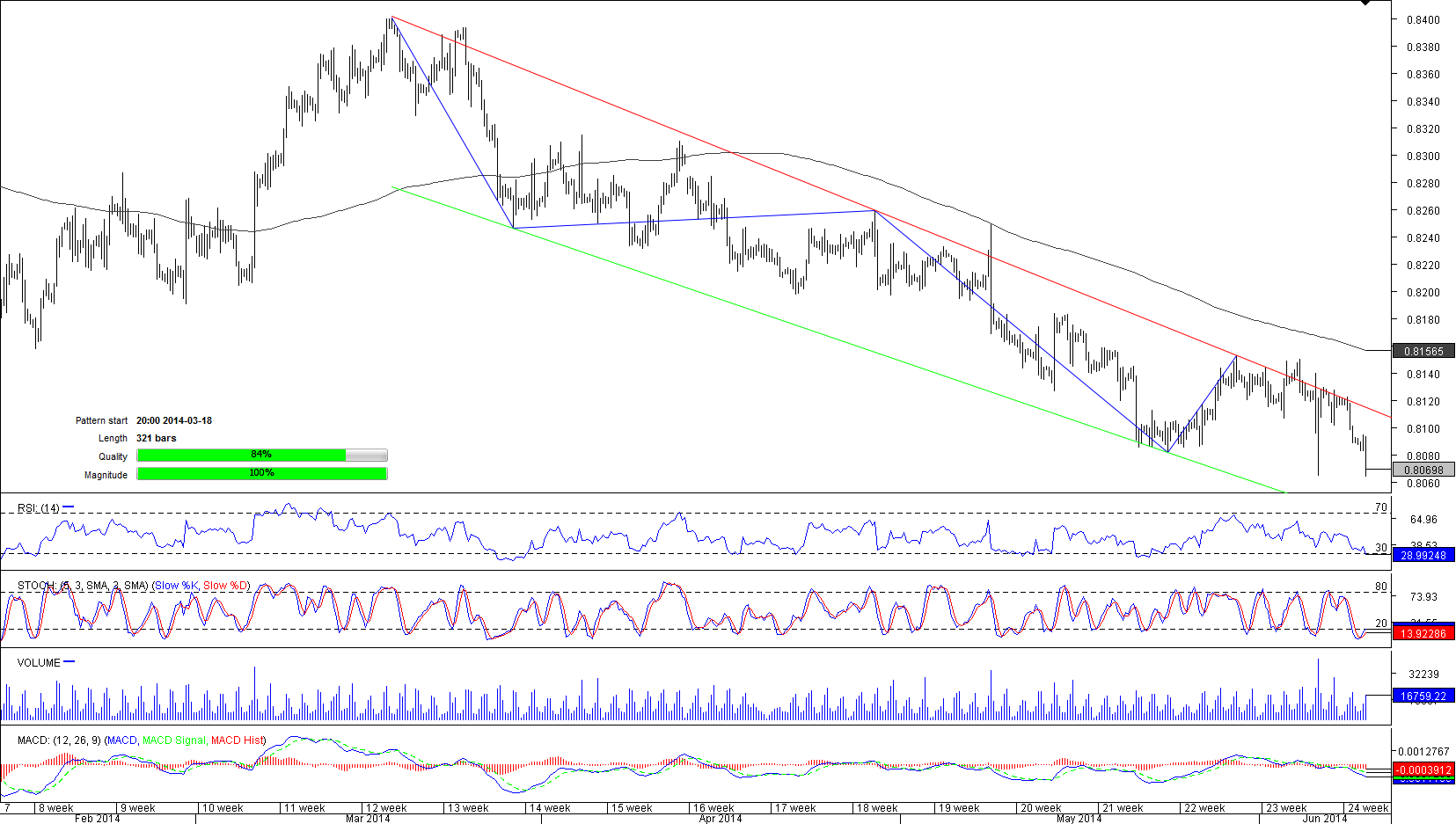Select the Slow %D legend label
This screenshot has height=824, width=1456.
(x=225, y=586)
